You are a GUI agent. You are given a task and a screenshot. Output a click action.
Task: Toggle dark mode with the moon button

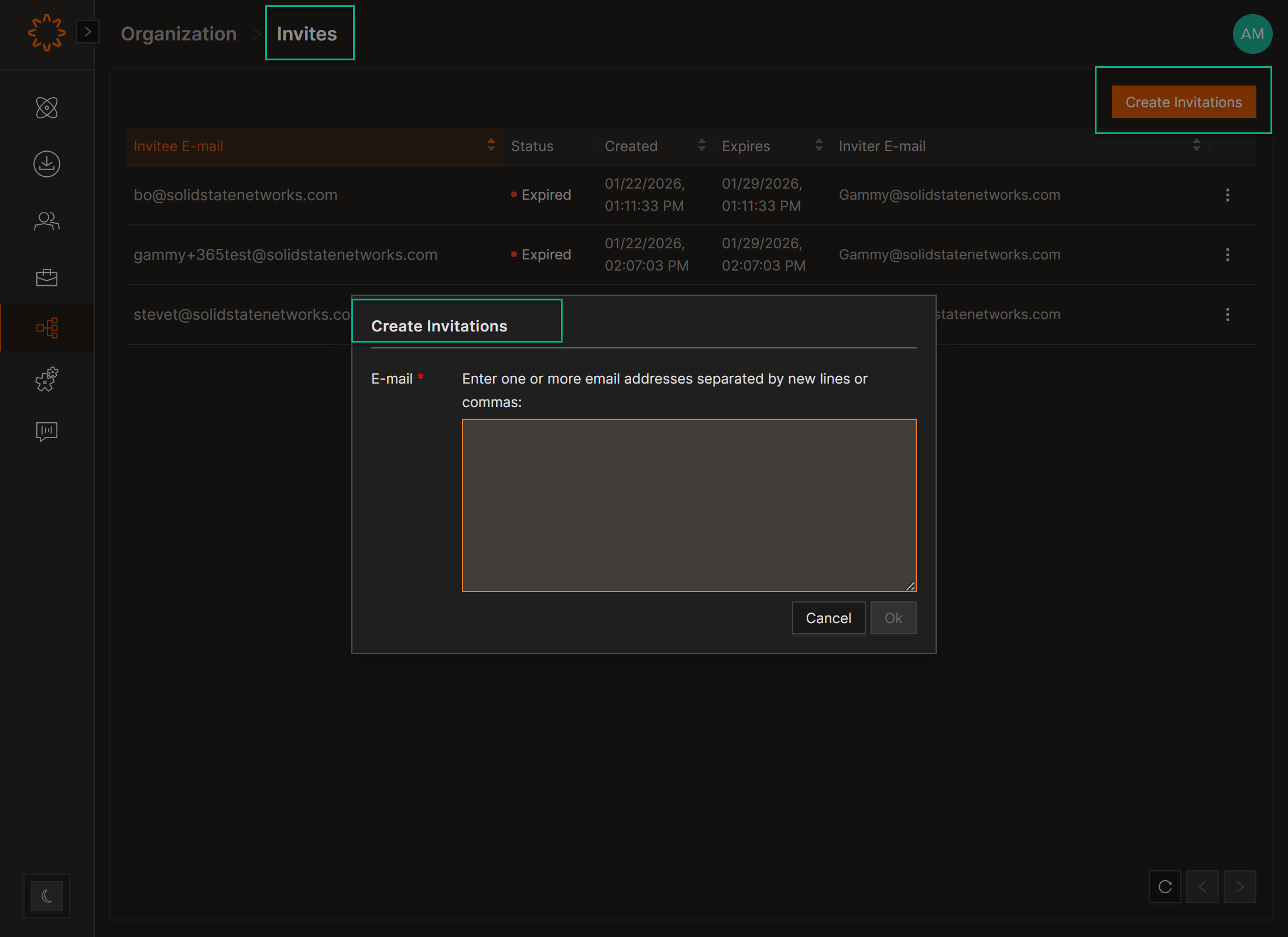click(47, 896)
